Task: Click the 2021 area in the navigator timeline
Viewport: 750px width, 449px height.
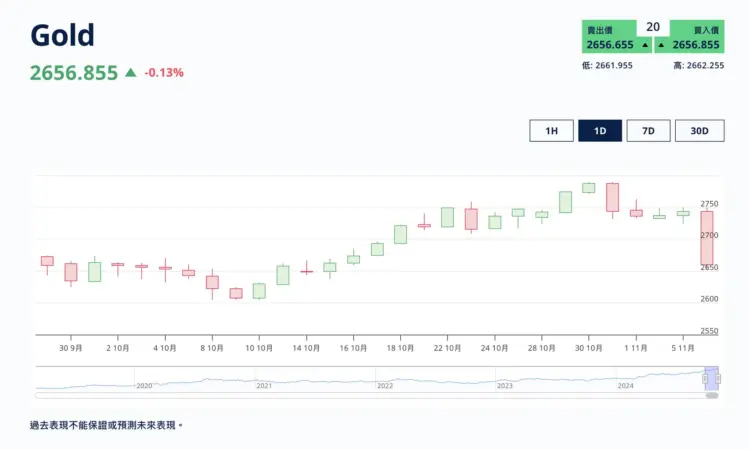Action: tap(264, 385)
